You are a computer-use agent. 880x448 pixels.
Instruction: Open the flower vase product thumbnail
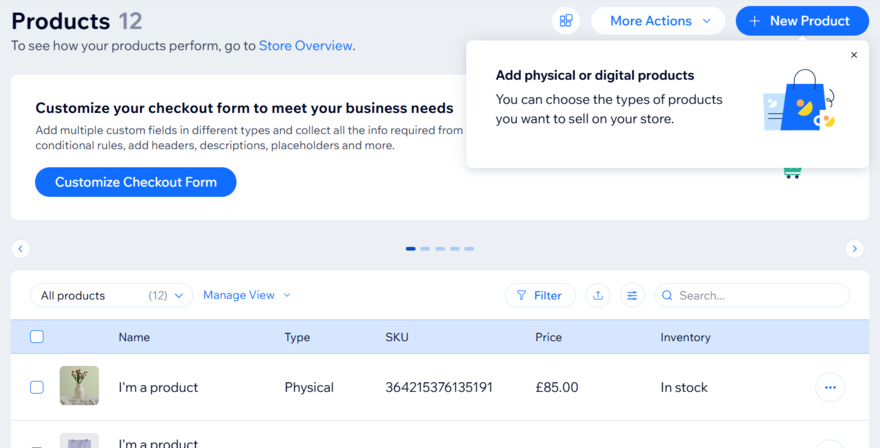79,386
